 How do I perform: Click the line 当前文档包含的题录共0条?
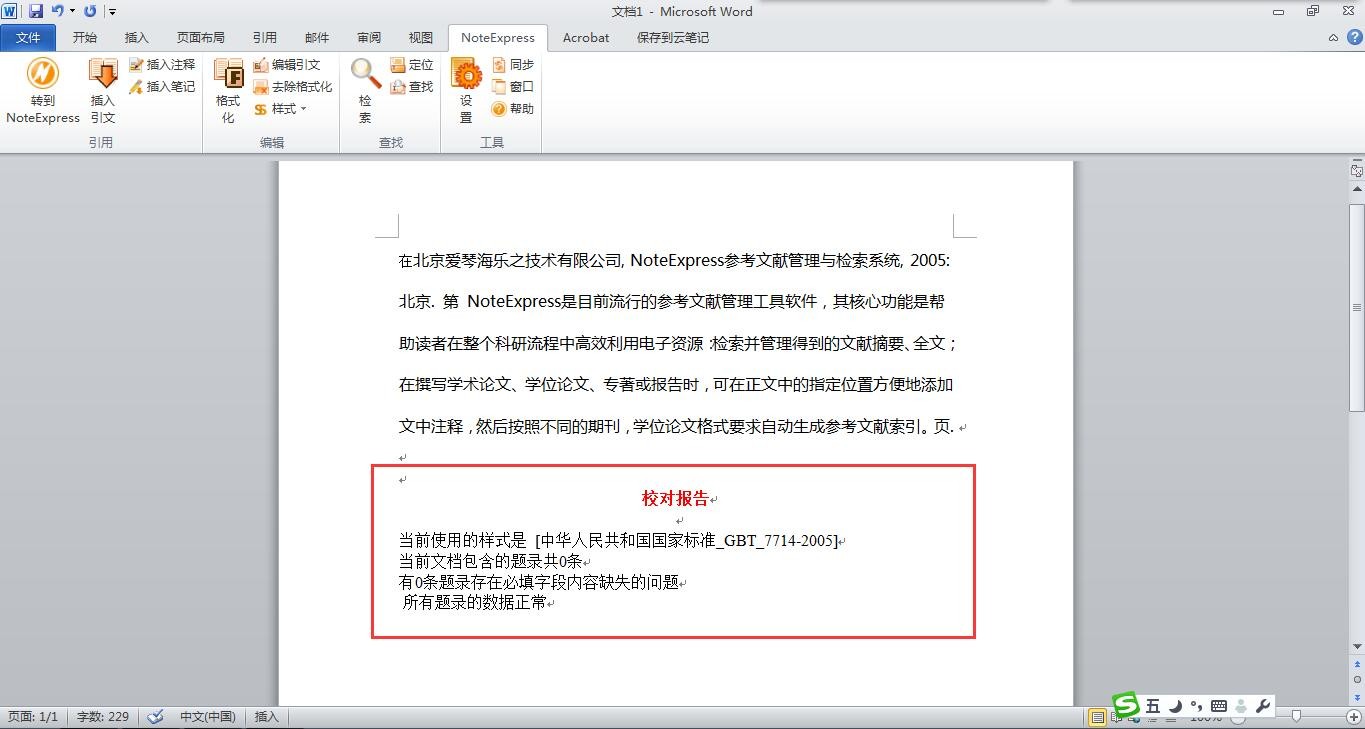pos(490,561)
